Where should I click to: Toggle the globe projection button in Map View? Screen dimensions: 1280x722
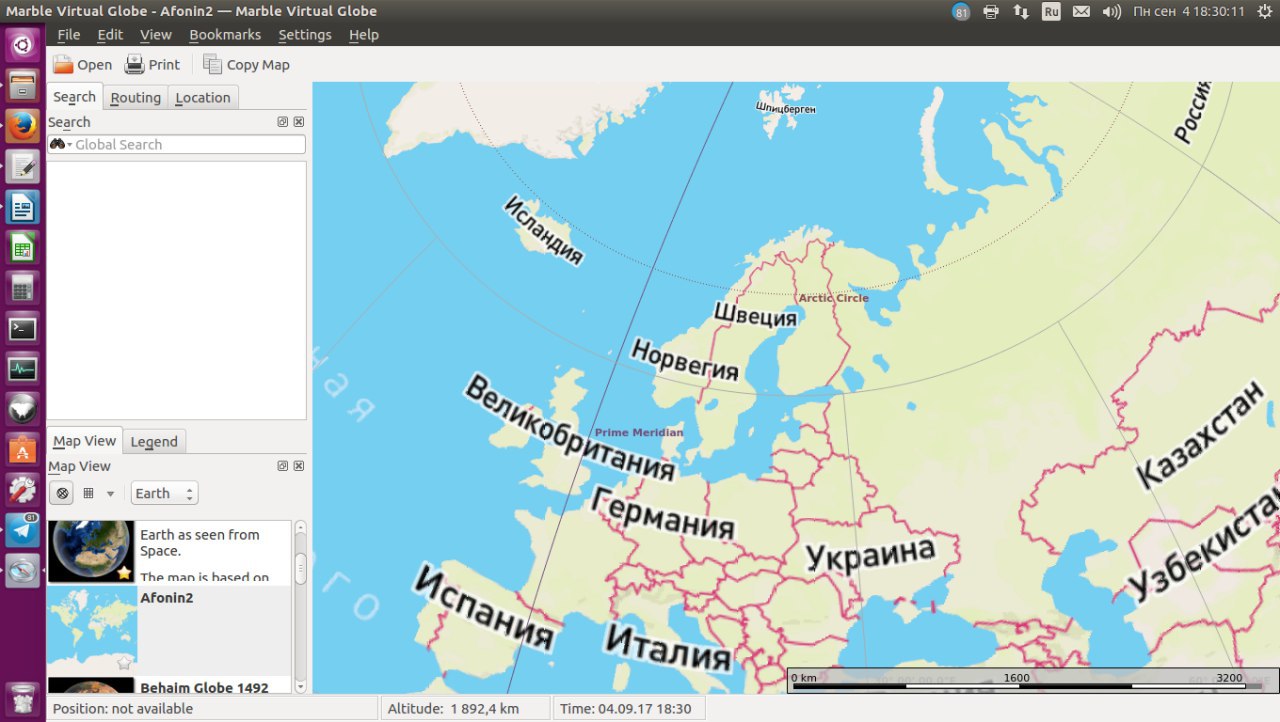(x=62, y=493)
